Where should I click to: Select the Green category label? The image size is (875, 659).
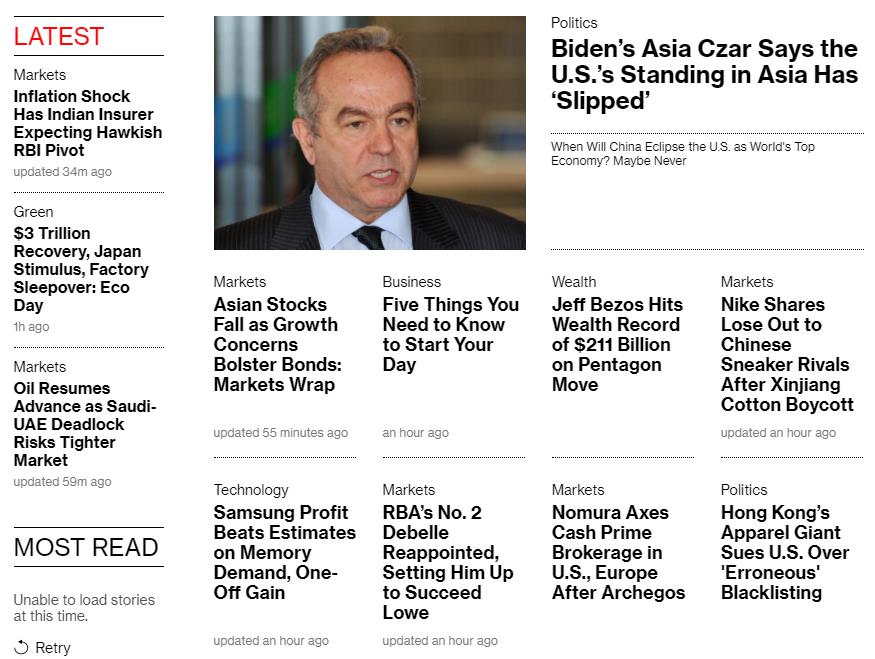33,212
